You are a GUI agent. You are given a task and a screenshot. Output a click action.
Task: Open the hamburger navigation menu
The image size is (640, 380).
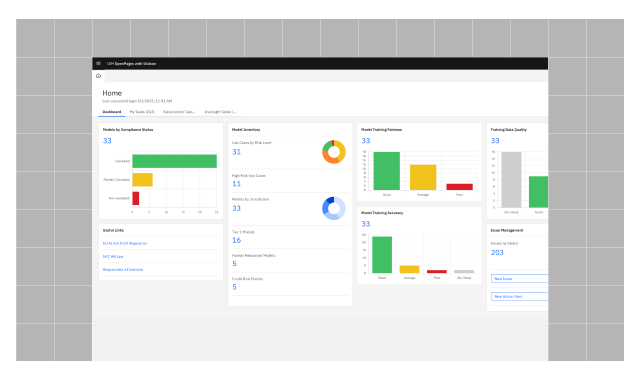pyautogui.click(x=98, y=63)
